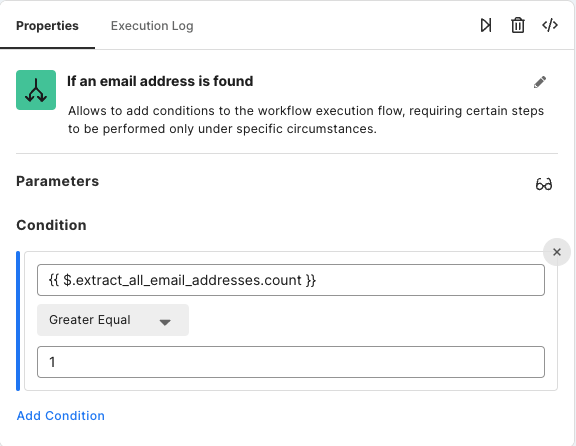Delete the step with the trash icon

[518, 25]
